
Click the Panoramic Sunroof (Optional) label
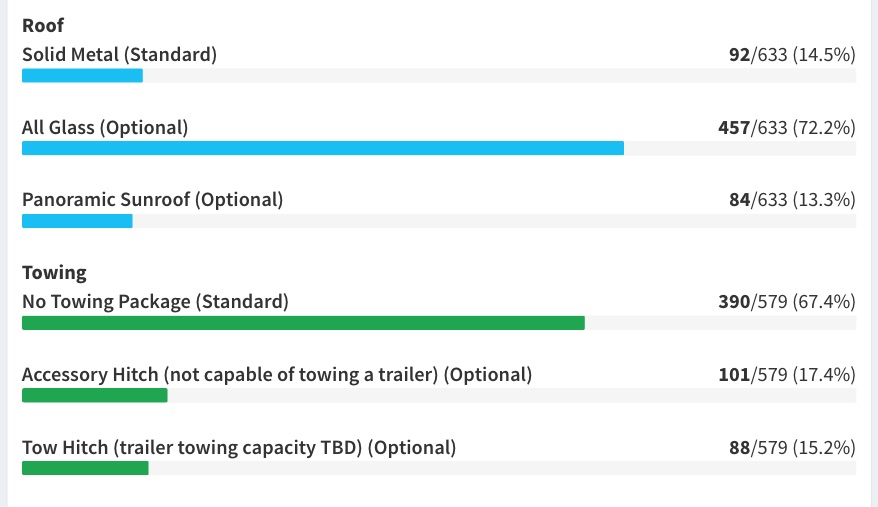[x=152, y=200]
